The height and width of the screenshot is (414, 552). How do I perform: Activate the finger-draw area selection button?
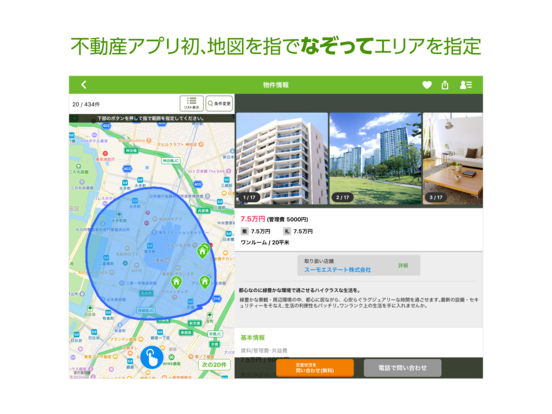point(151,357)
